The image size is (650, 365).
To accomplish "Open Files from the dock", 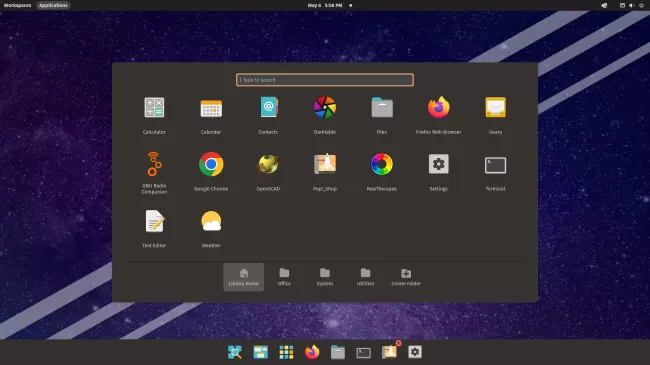I will pyautogui.click(x=338, y=352).
